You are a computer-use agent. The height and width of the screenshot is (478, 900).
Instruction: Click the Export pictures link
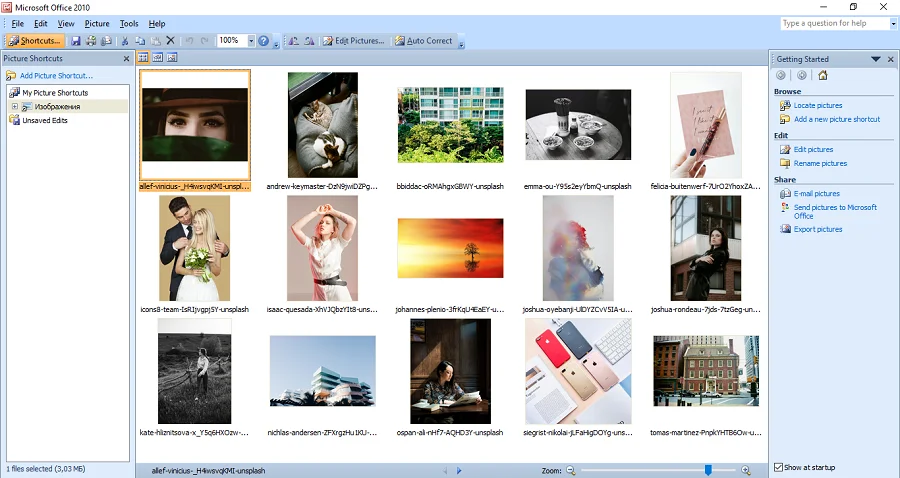818,229
